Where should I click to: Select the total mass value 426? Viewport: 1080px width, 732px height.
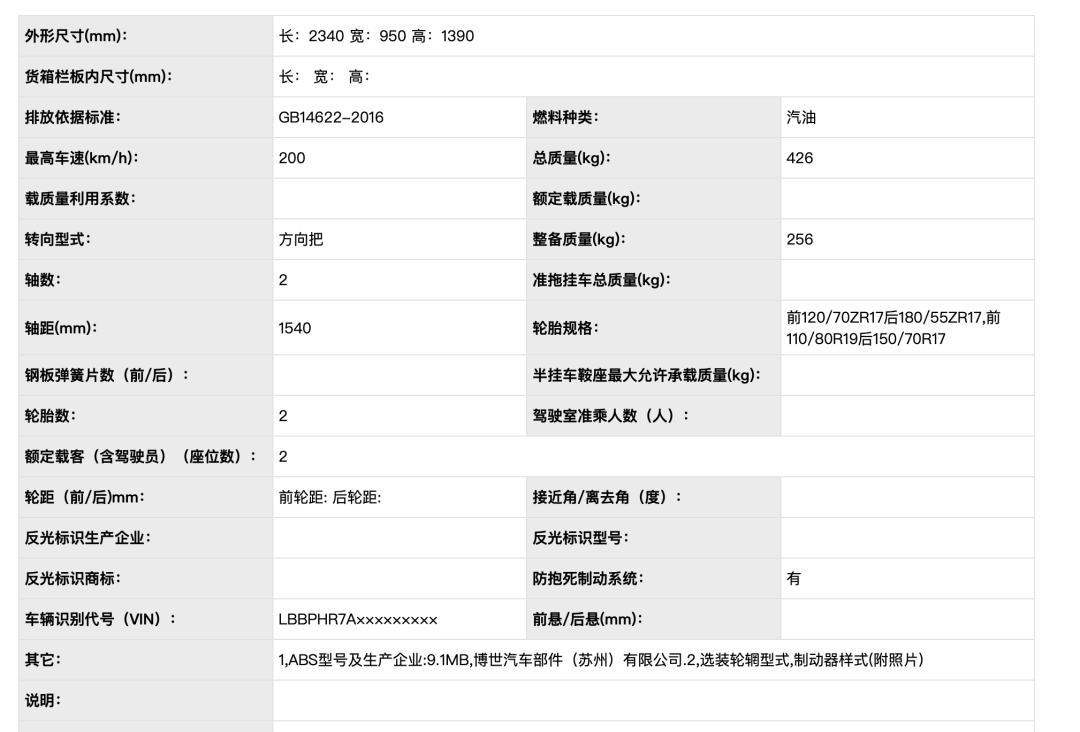tap(794, 158)
